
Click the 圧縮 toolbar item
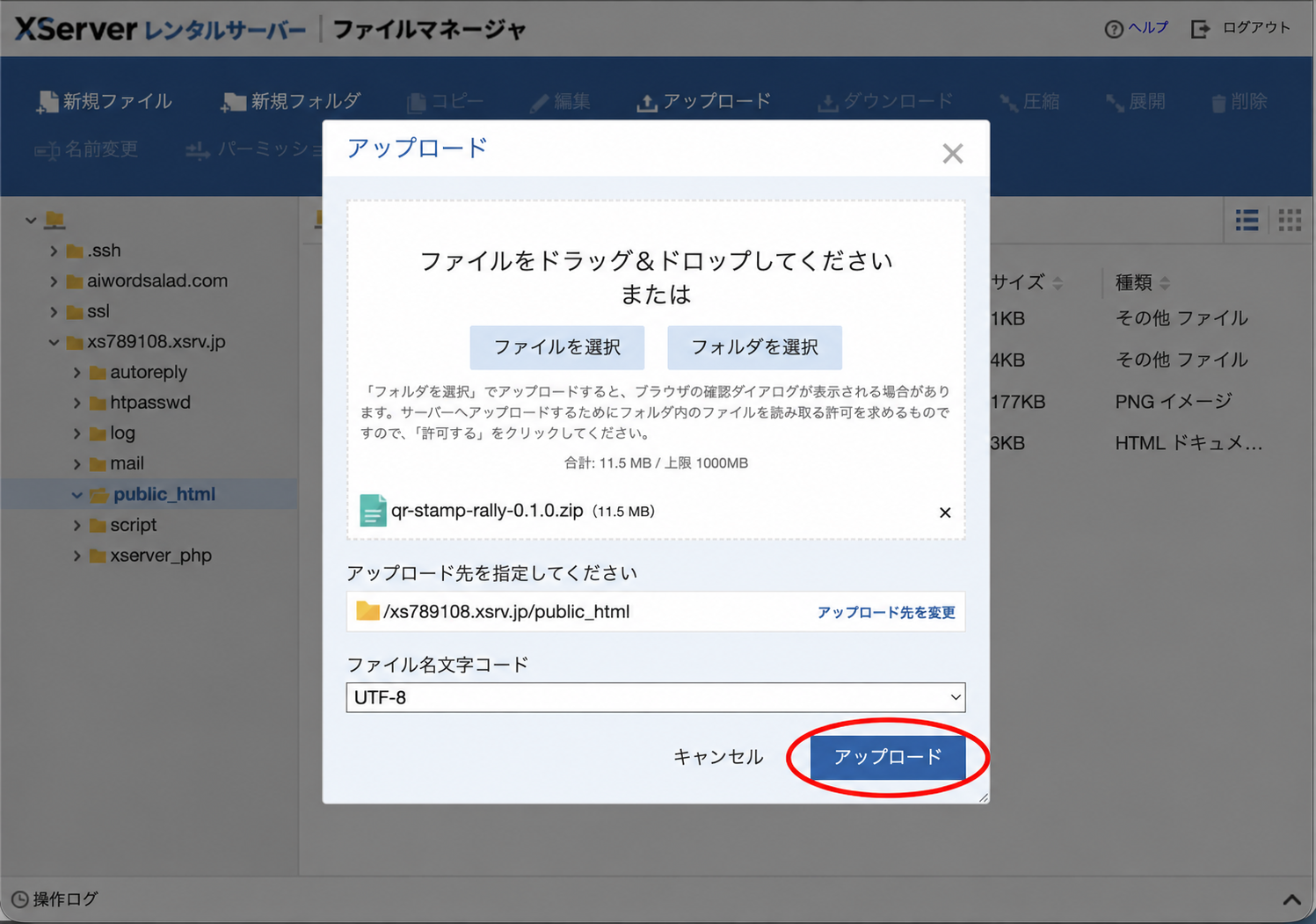[1029, 102]
